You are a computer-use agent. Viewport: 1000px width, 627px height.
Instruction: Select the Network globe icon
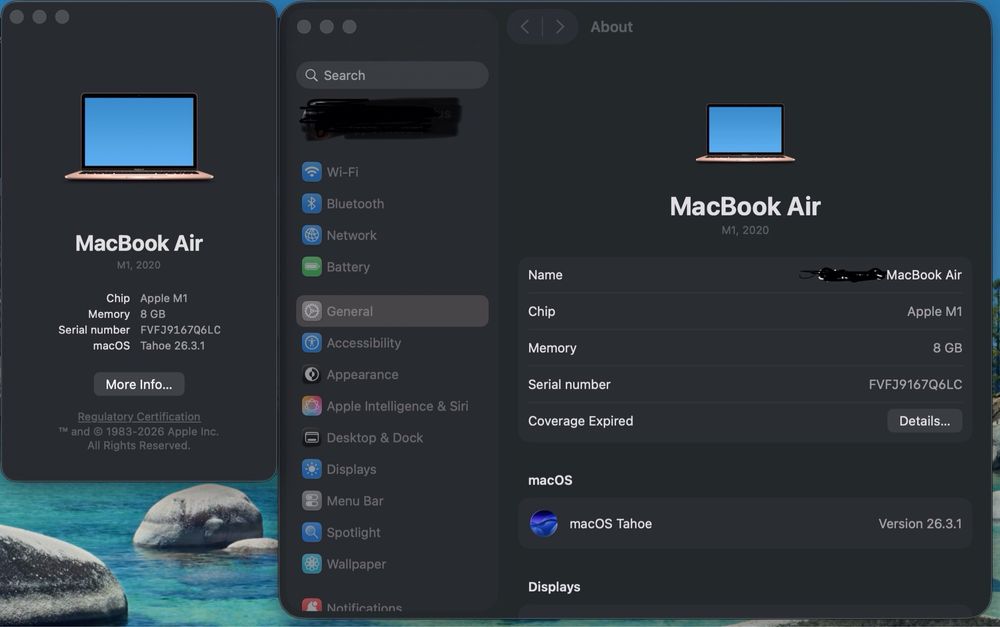coord(311,235)
